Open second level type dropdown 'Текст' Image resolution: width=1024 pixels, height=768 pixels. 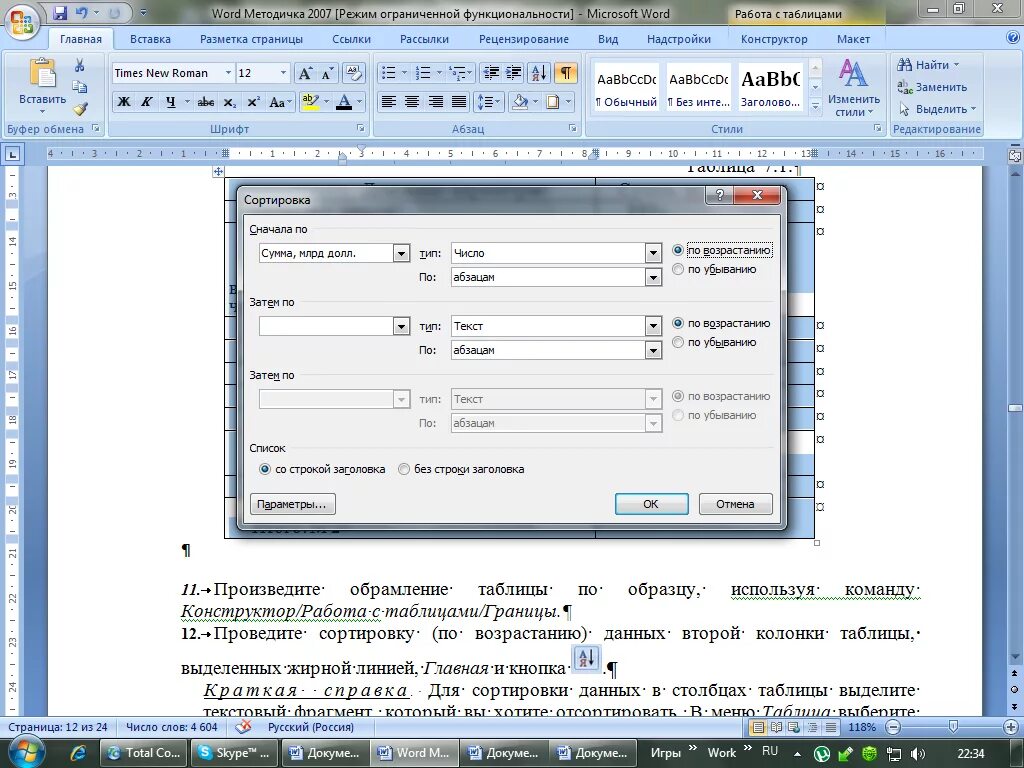[653, 326]
